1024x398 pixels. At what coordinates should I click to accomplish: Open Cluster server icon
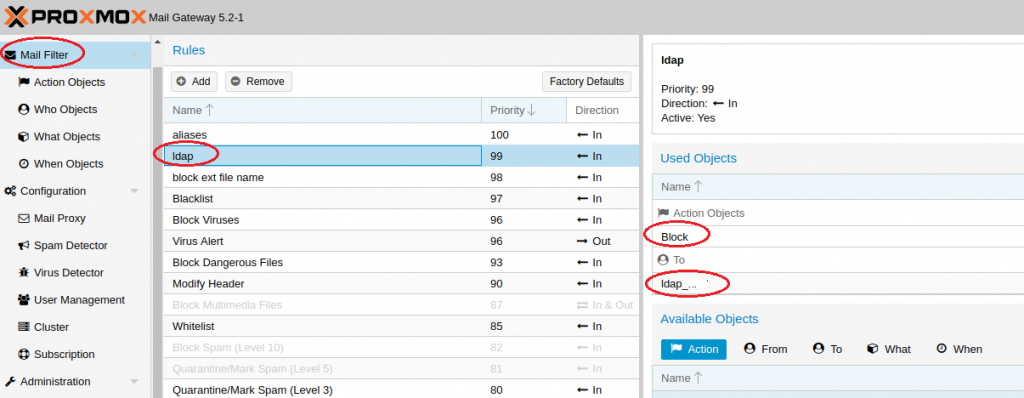coord(24,327)
